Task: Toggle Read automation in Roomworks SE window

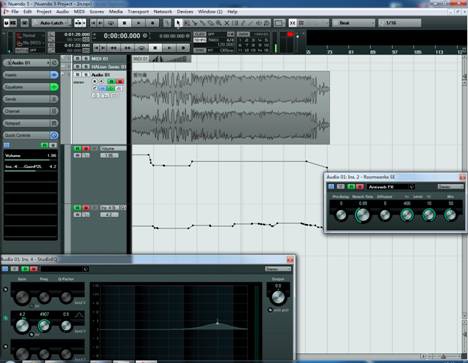Action: point(351,187)
